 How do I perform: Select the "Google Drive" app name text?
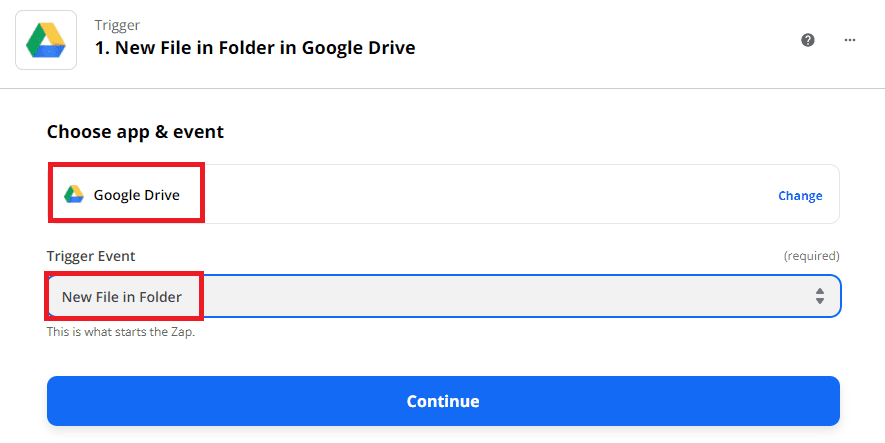point(137,195)
